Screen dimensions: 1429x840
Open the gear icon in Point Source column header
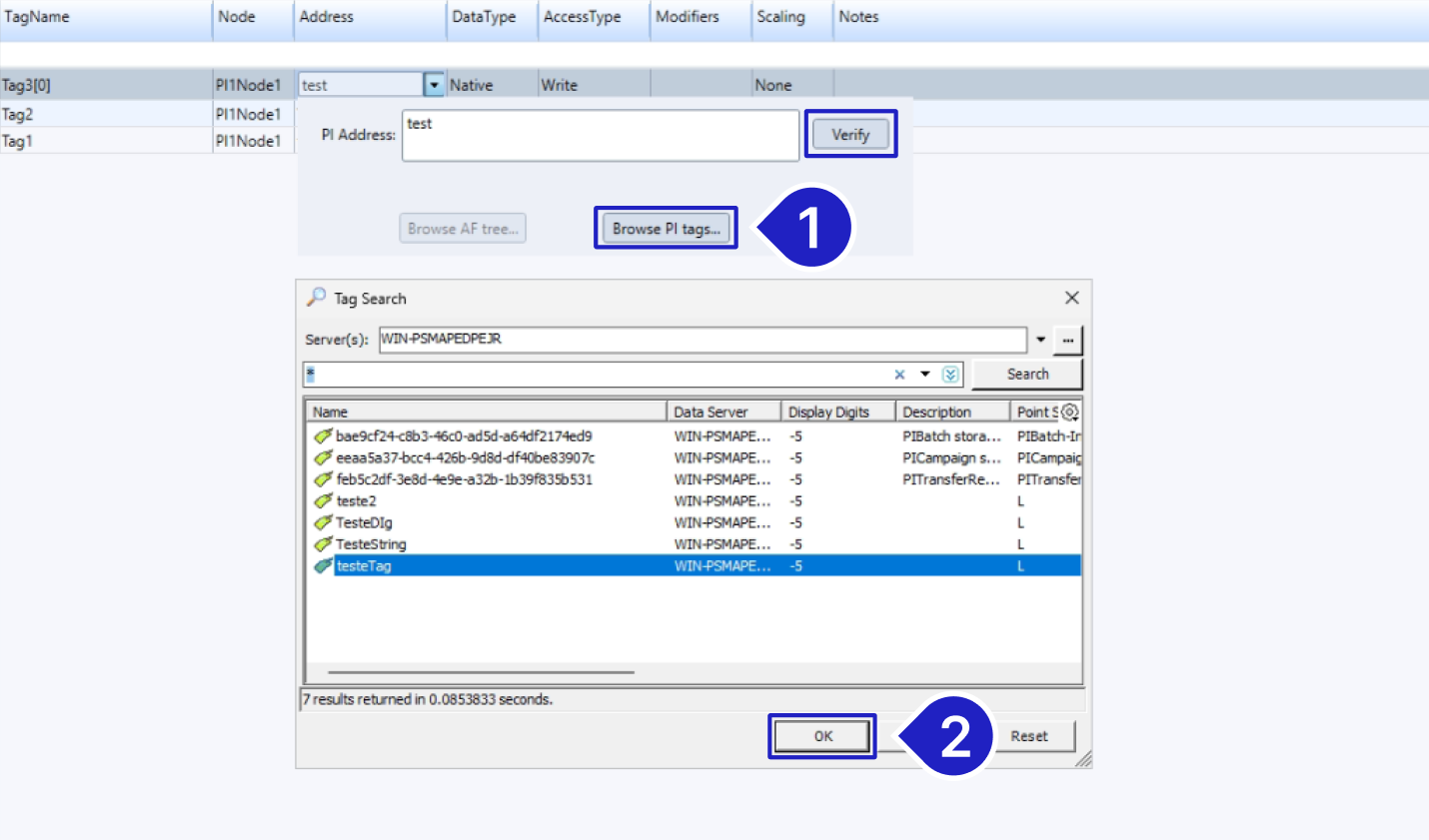coord(1067,411)
